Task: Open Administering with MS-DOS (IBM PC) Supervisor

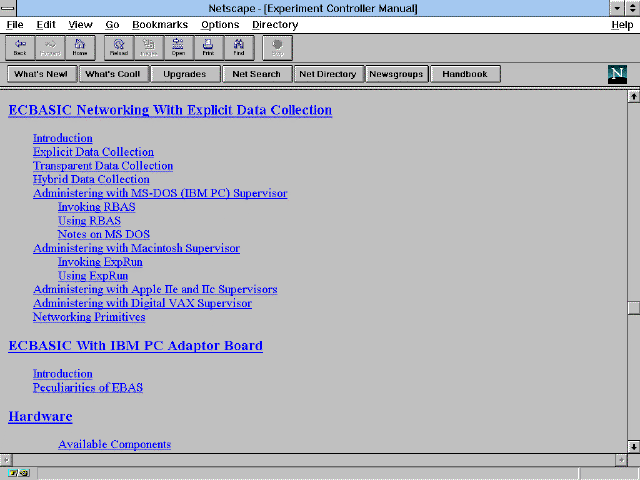Action: pyautogui.click(x=160, y=193)
